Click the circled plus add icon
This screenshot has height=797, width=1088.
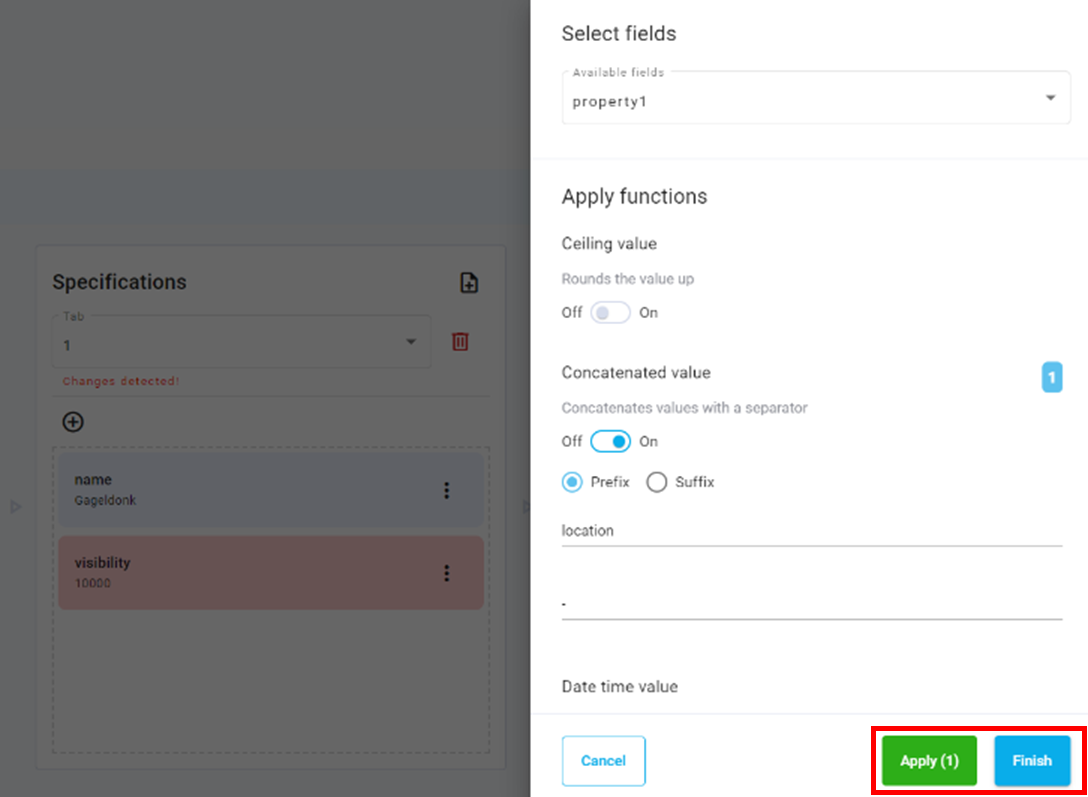tap(73, 422)
